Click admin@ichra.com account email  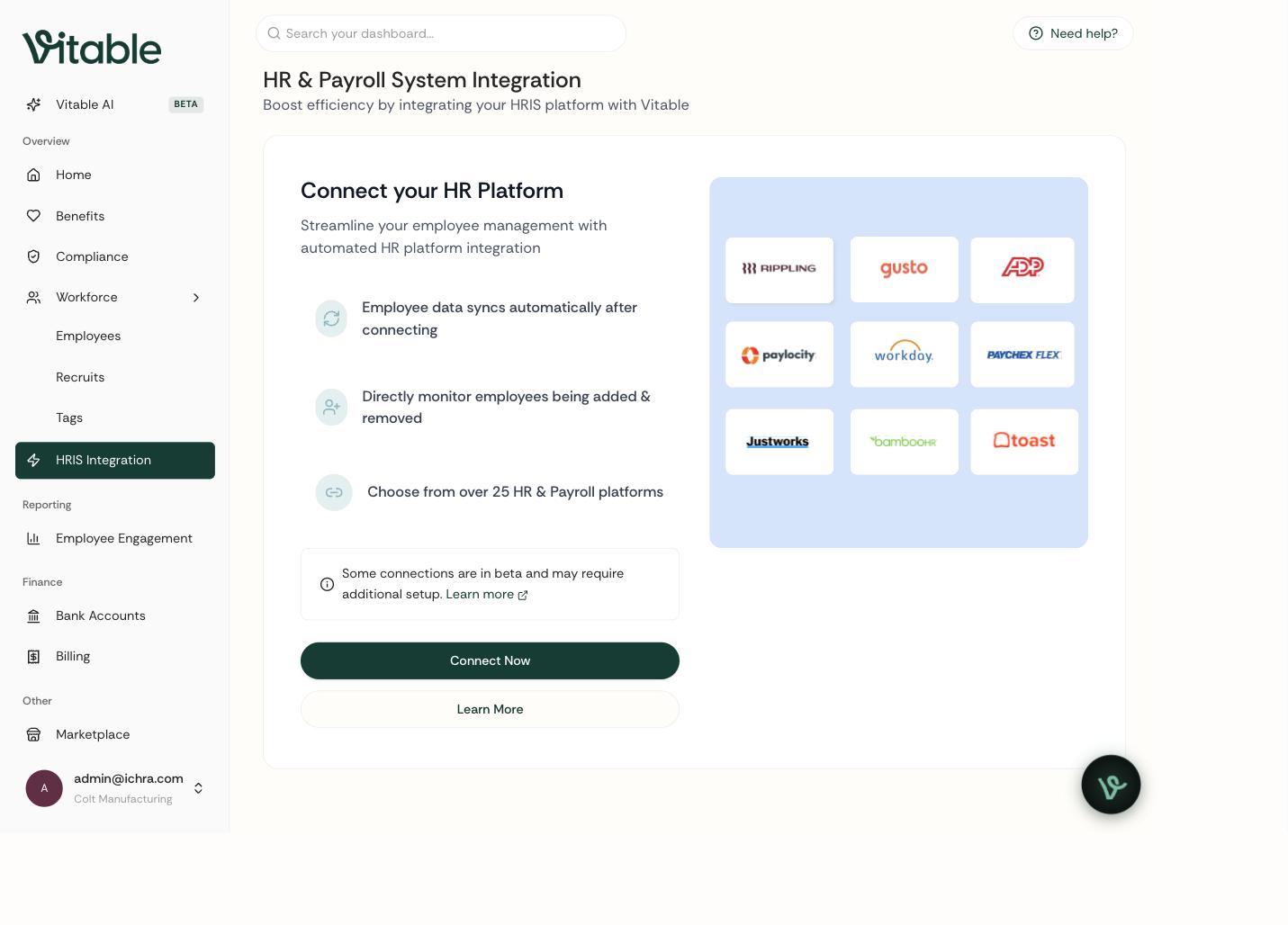[x=129, y=778]
